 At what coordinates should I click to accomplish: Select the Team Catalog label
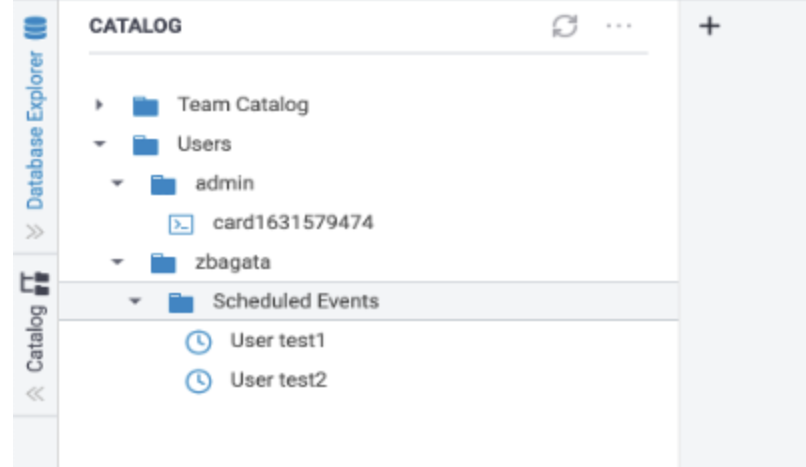click(x=243, y=105)
